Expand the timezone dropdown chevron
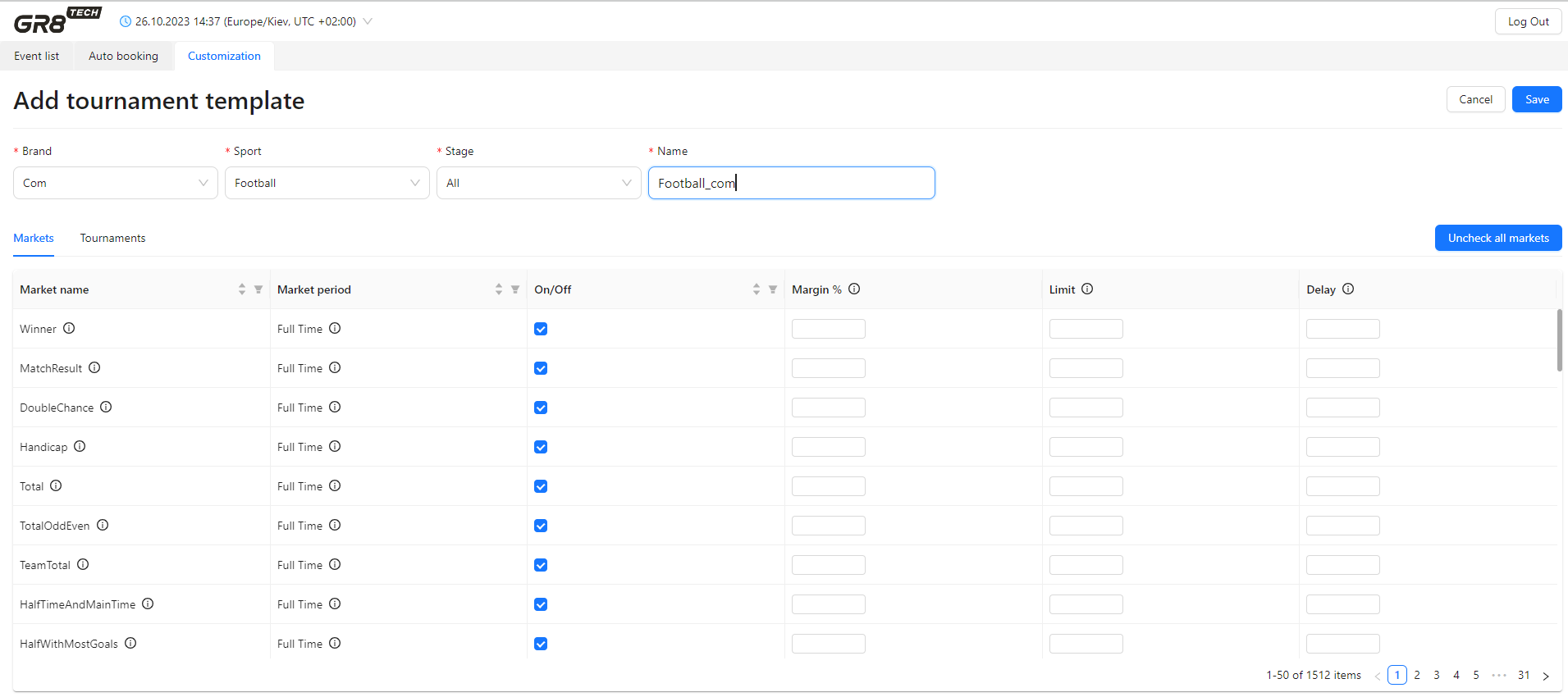The image size is (1568, 697). [x=368, y=21]
